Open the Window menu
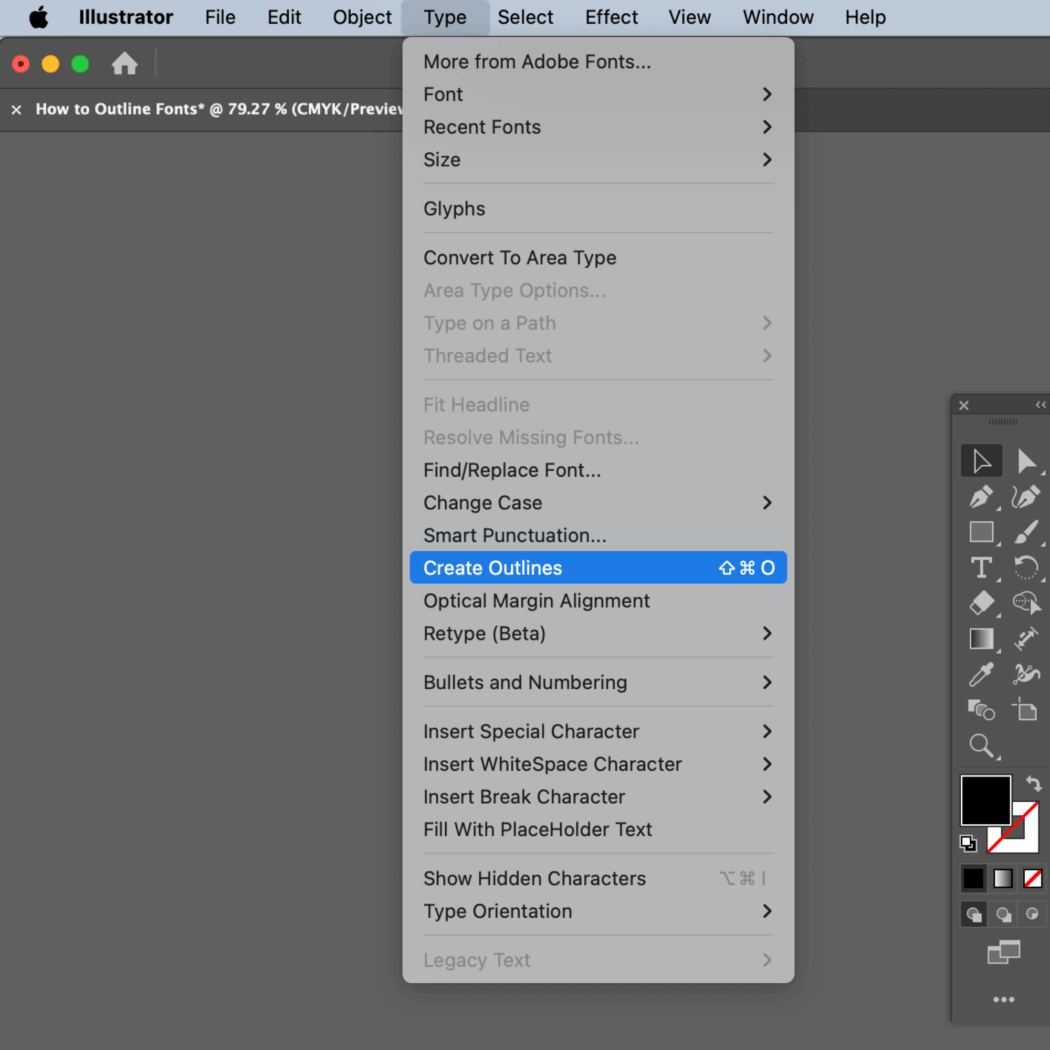Viewport: 1050px width, 1050px height. [777, 17]
